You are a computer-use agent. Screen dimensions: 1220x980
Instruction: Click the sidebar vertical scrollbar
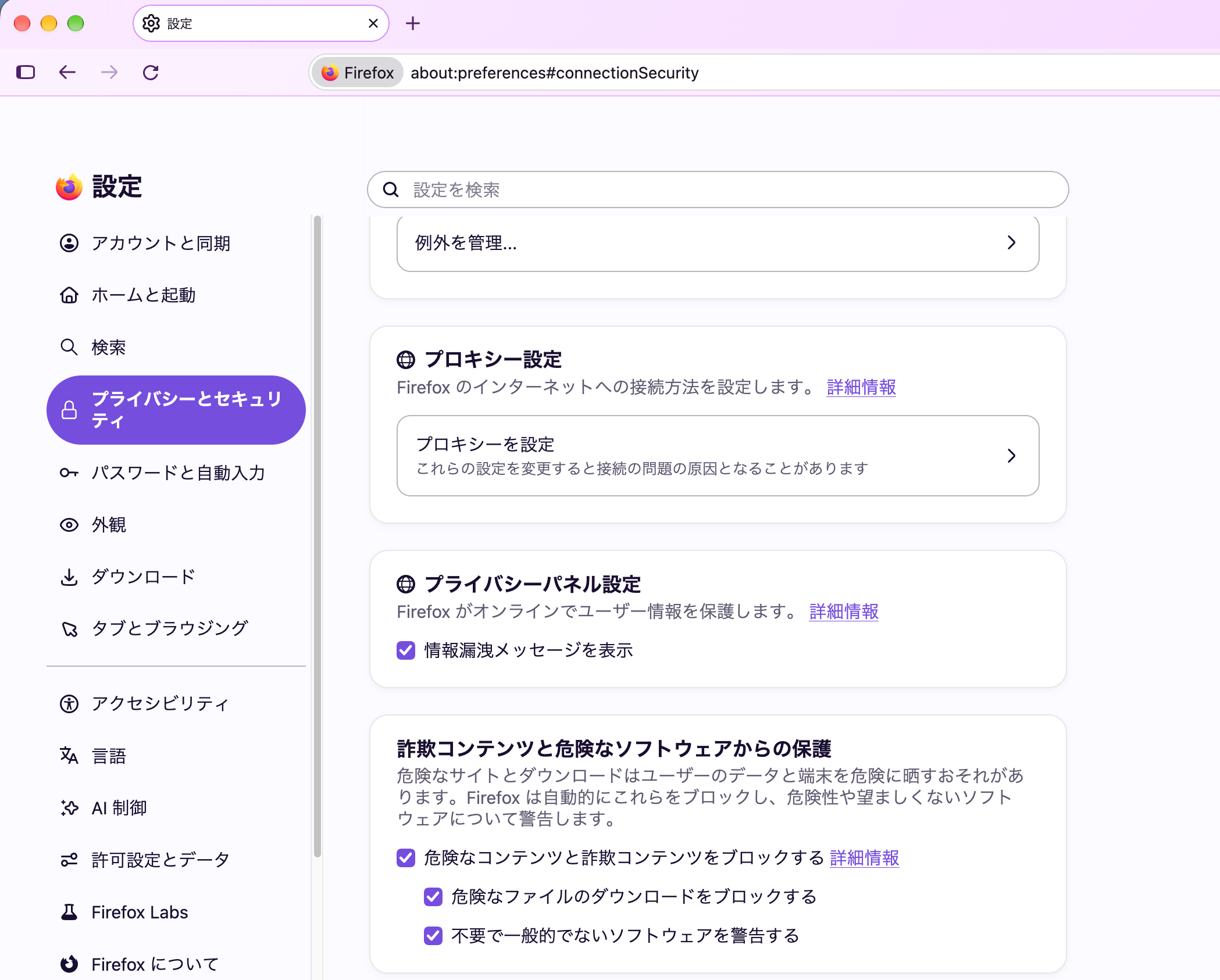[318, 536]
